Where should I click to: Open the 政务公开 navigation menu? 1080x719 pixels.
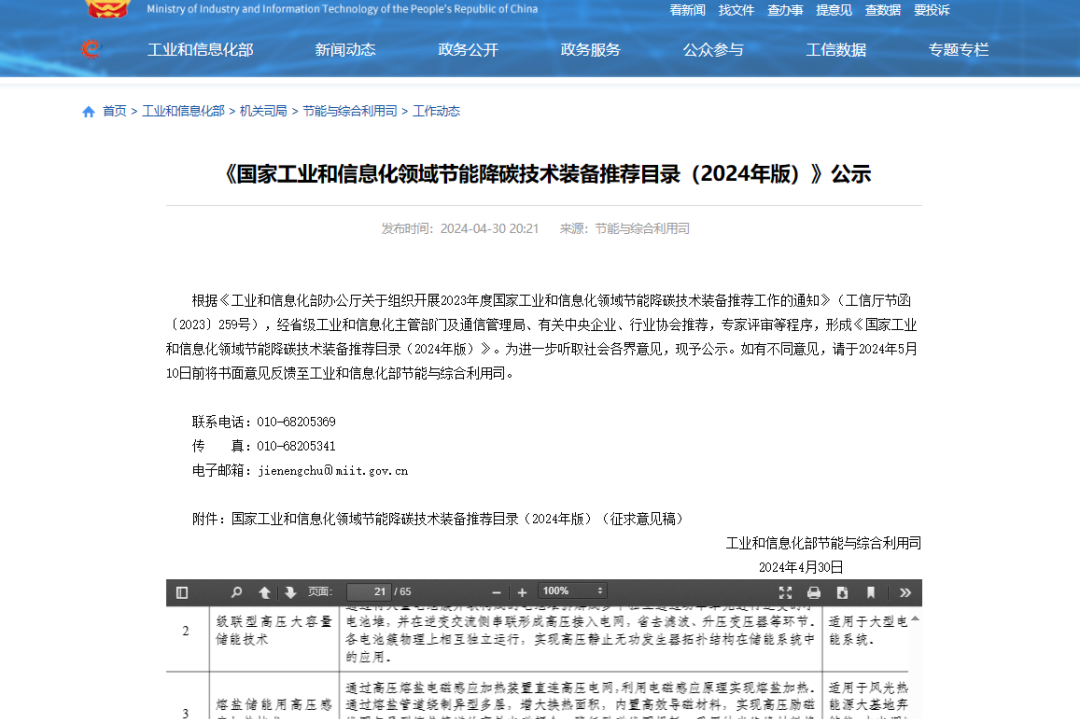point(468,50)
